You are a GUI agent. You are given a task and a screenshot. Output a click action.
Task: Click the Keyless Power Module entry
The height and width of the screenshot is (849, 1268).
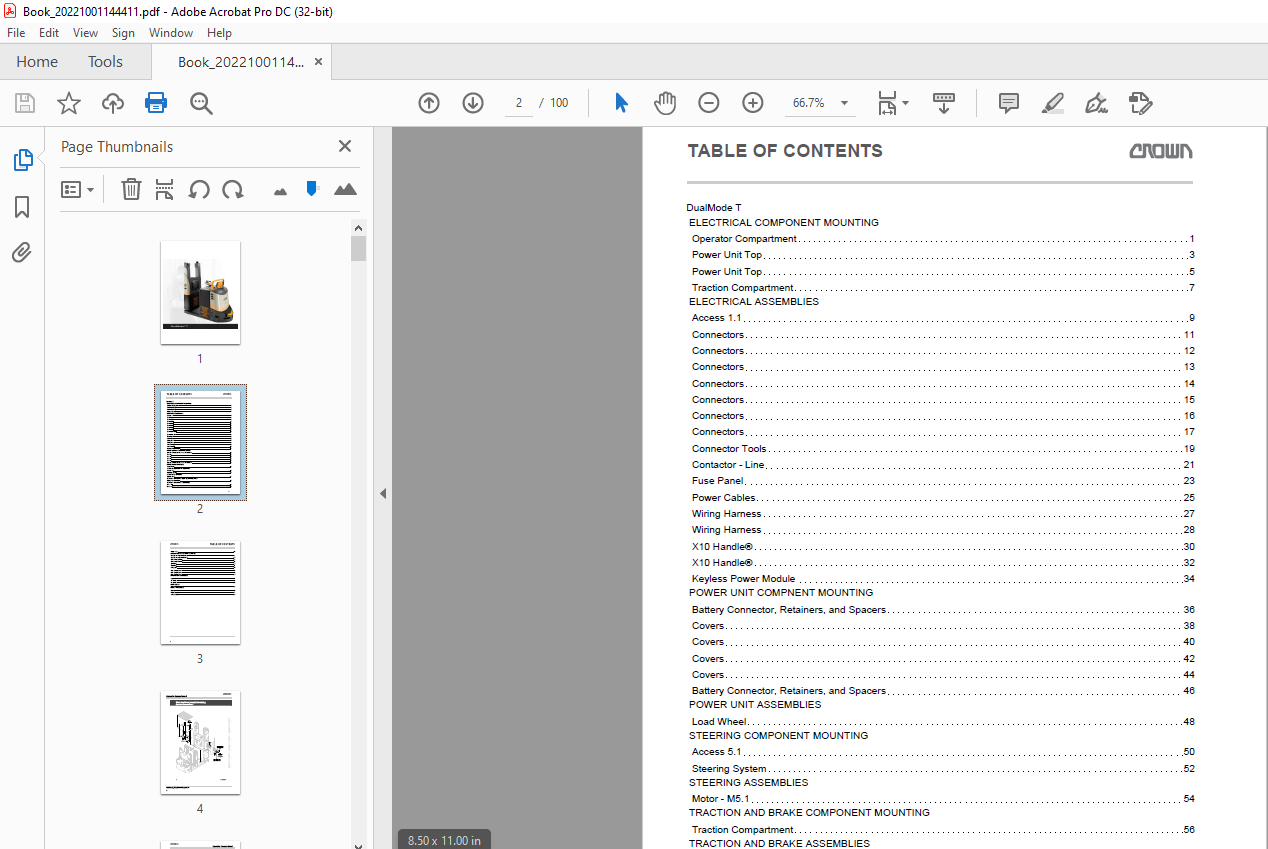(x=943, y=579)
